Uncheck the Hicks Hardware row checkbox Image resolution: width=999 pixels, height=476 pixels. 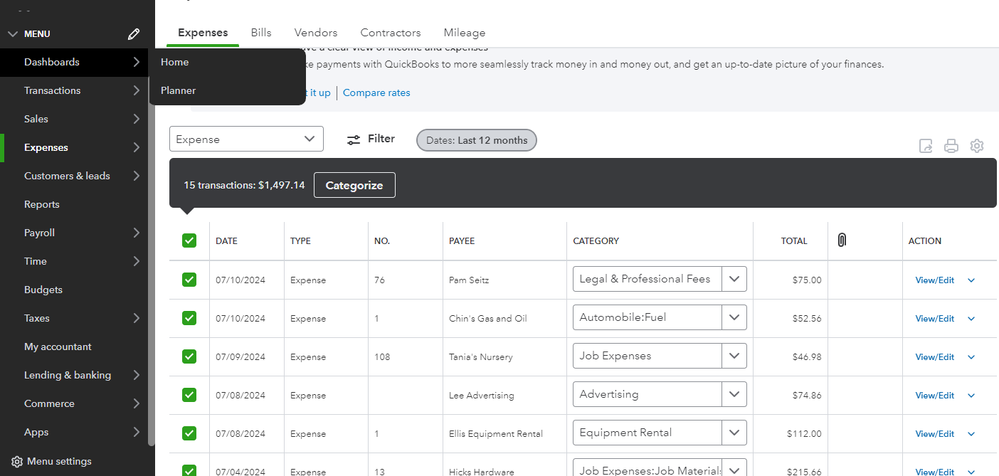(x=189, y=471)
